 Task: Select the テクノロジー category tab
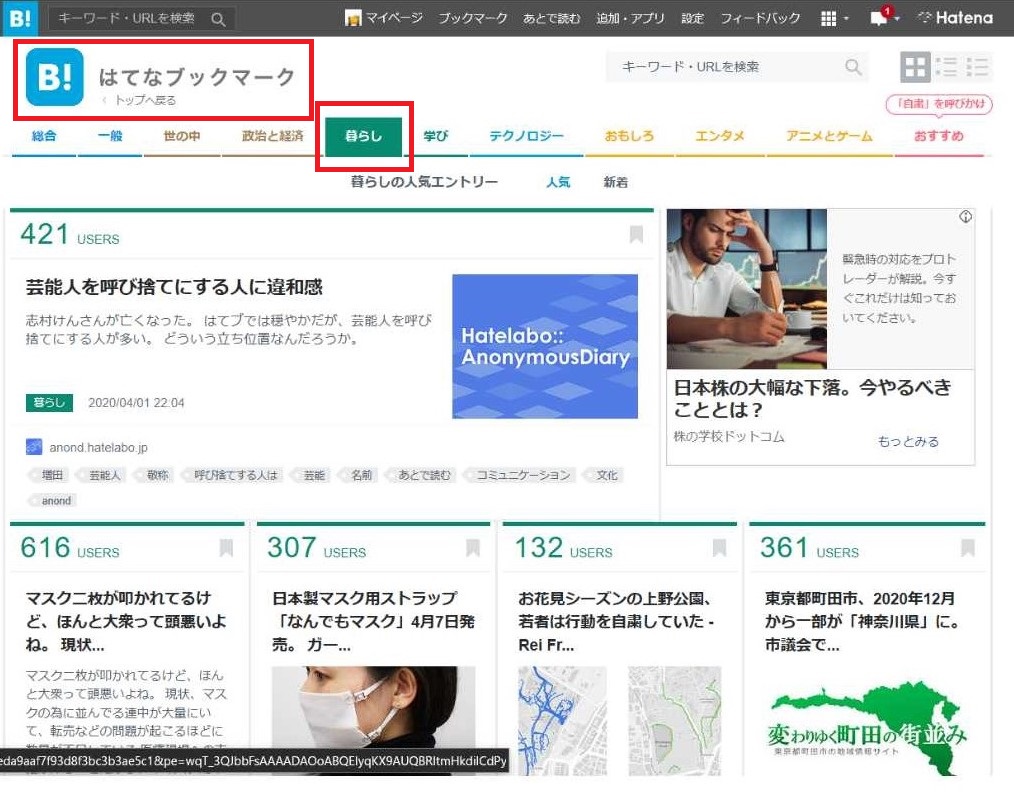(x=526, y=136)
